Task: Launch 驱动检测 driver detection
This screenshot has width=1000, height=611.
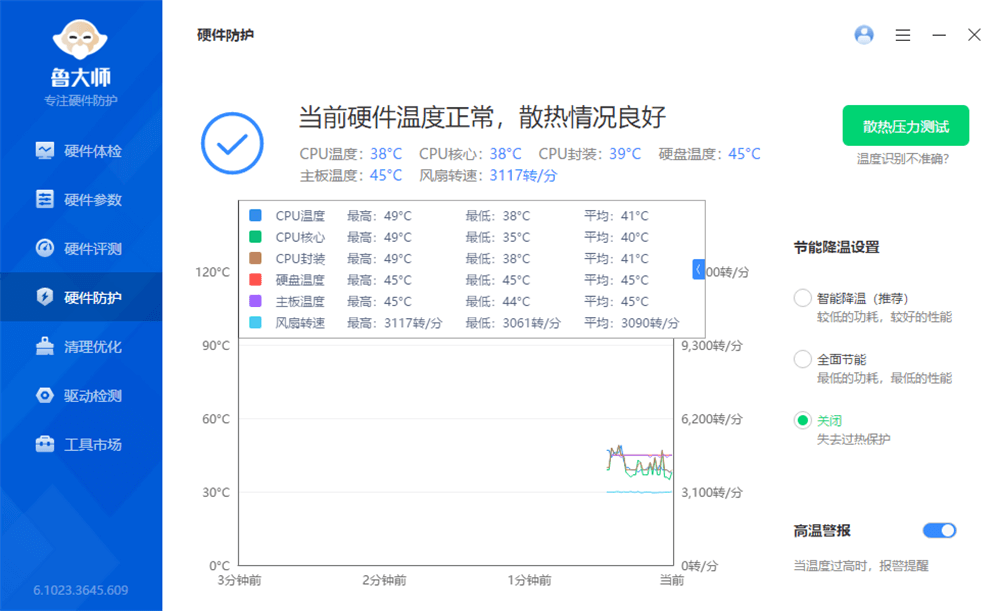Action: [80, 395]
